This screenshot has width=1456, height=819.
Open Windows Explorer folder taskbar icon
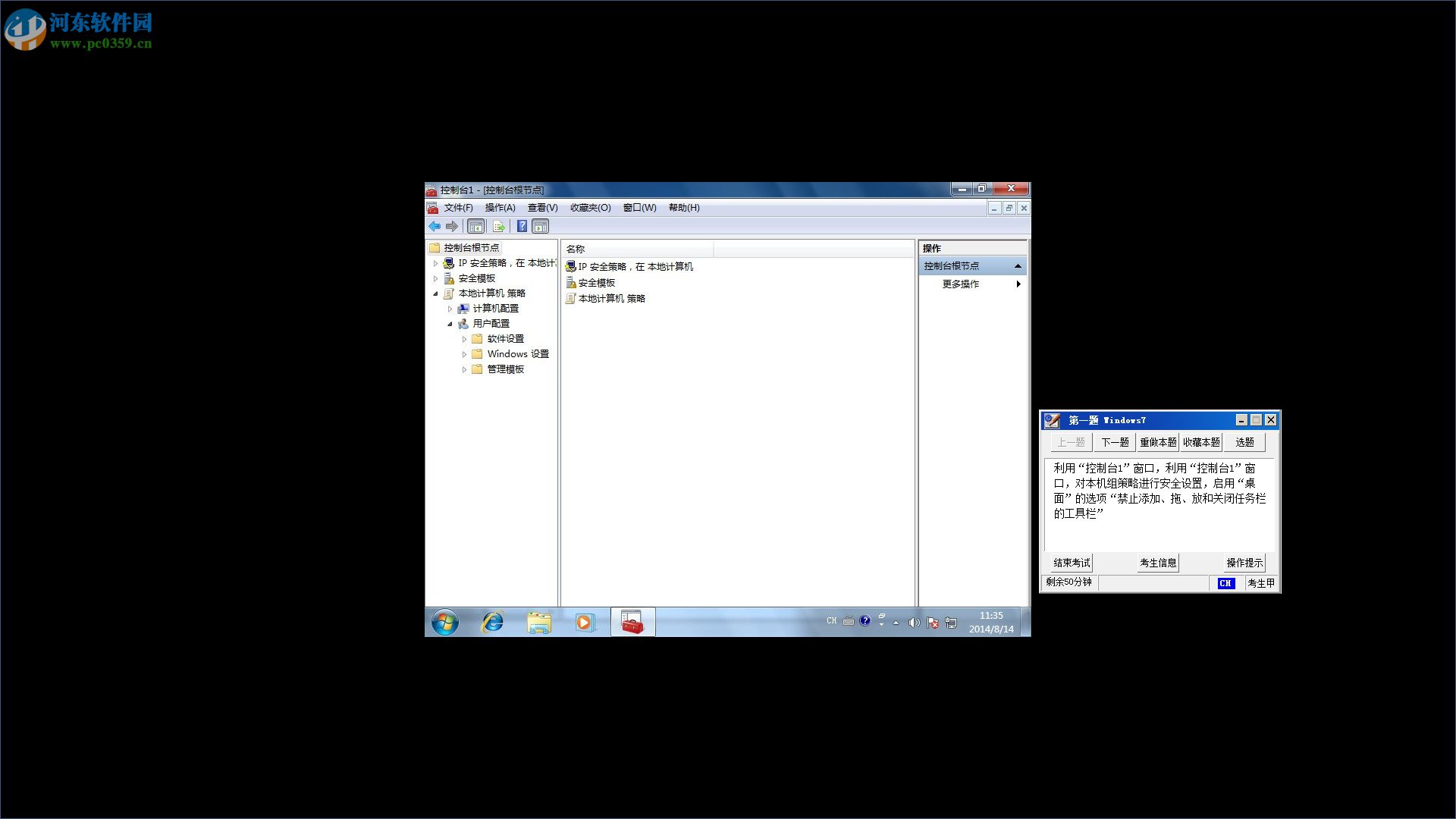[x=539, y=623]
